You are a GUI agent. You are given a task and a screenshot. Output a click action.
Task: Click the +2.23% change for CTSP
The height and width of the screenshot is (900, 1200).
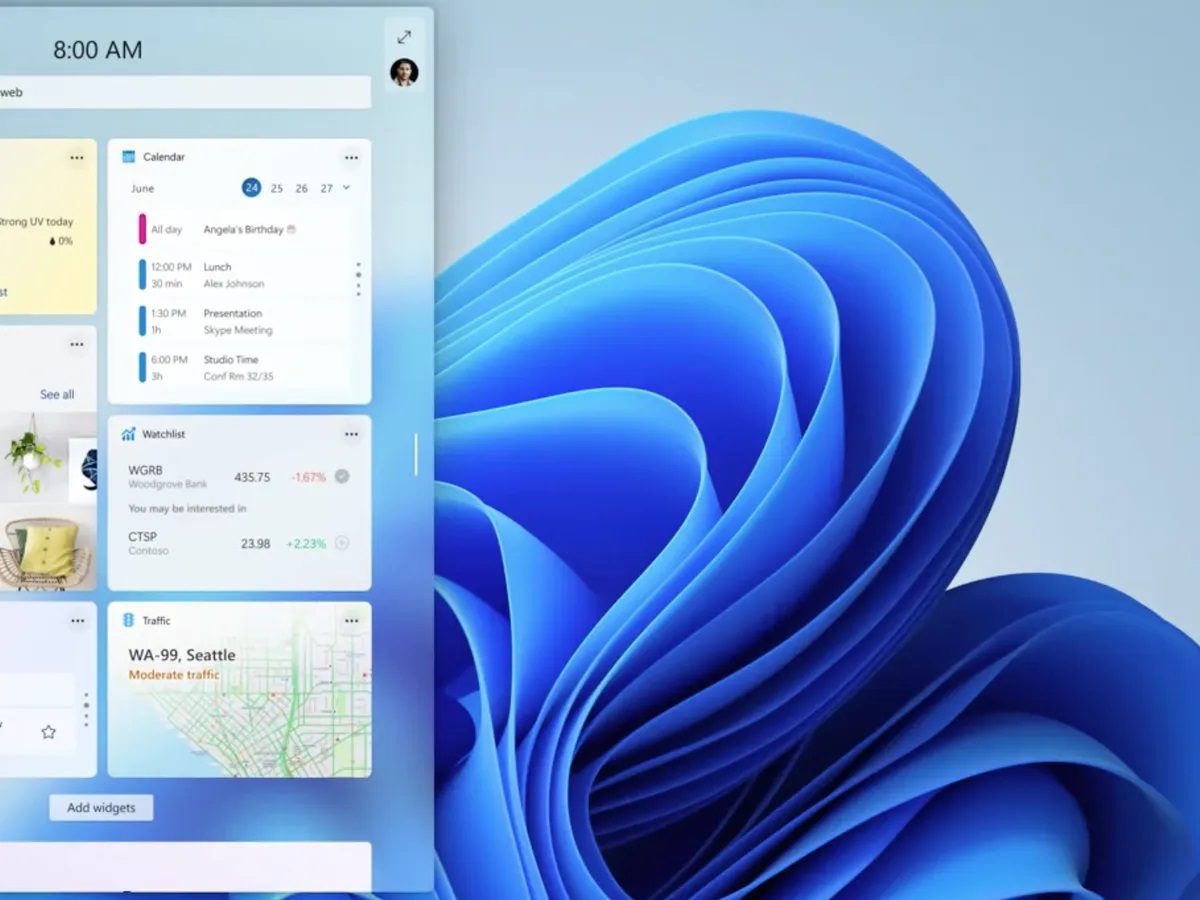point(306,544)
